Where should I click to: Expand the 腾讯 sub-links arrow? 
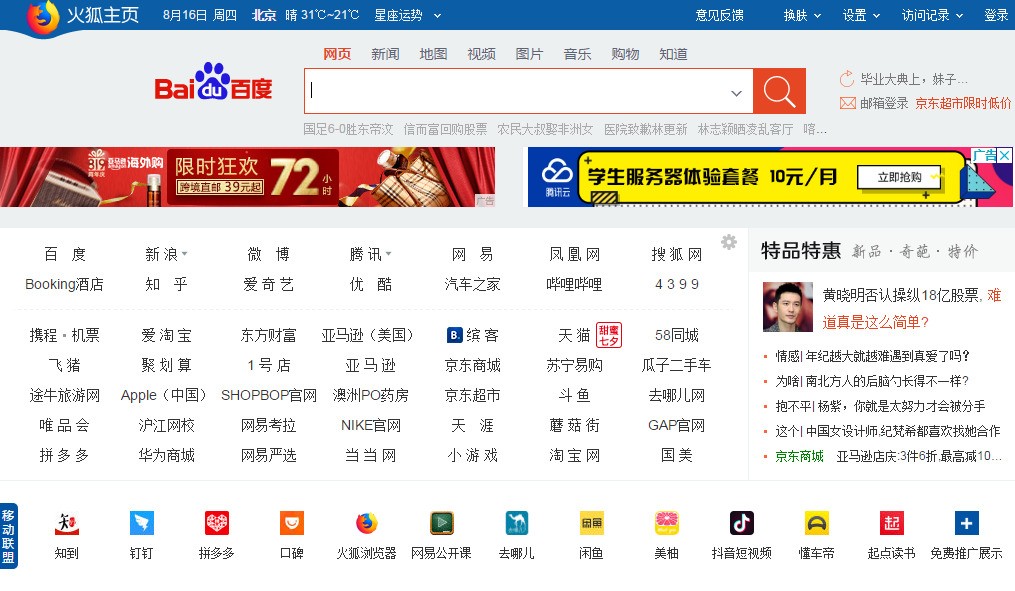pyautogui.click(x=388, y=254)
